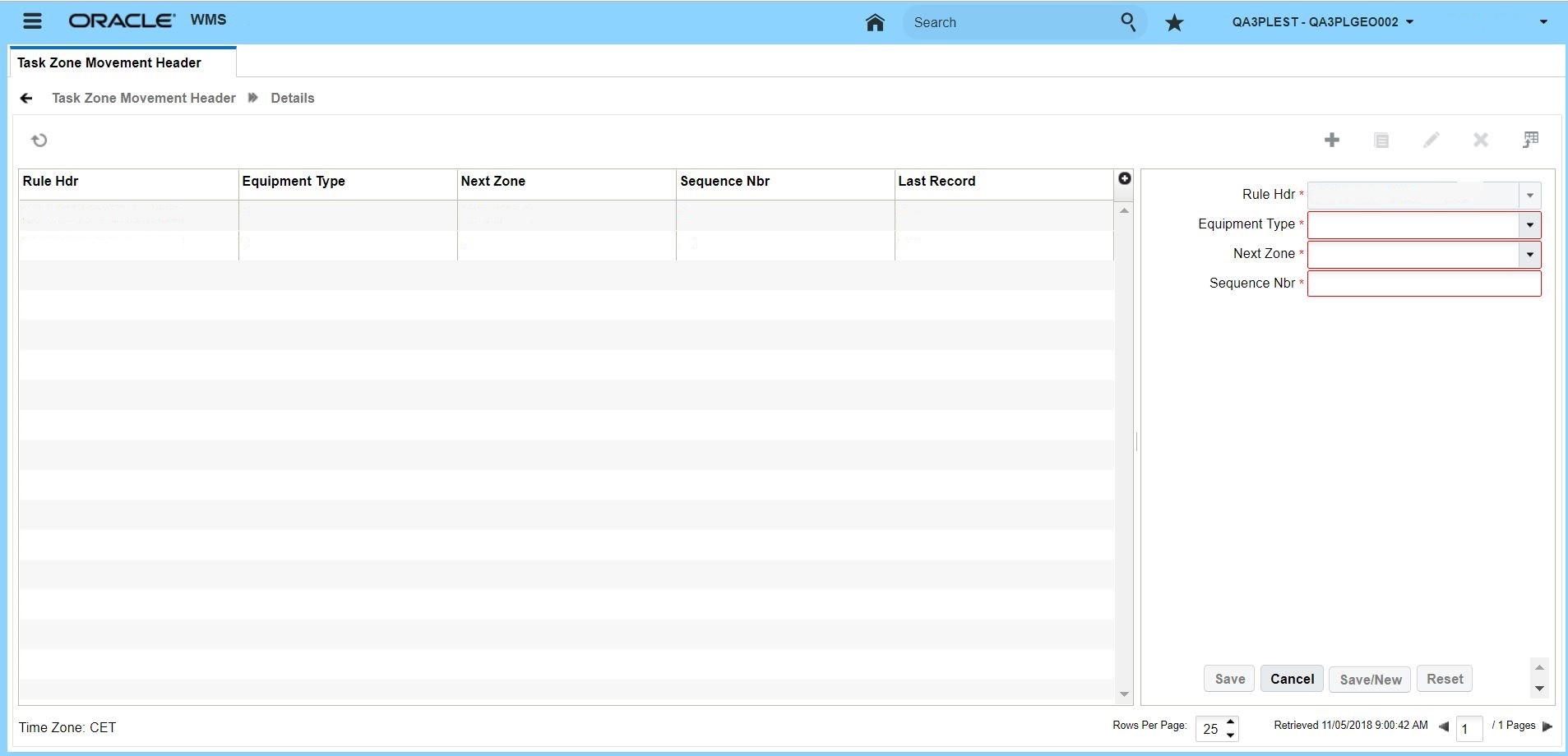Click the plus Create icon
Viewport: 1568px width, 756px height.
click(x=1332, y=141)
